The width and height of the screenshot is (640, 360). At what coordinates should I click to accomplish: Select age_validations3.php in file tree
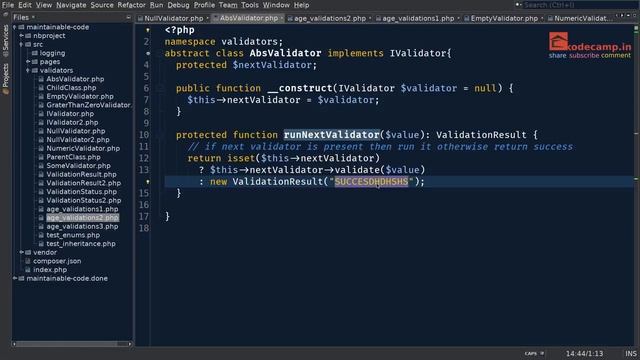click(82, 227)
